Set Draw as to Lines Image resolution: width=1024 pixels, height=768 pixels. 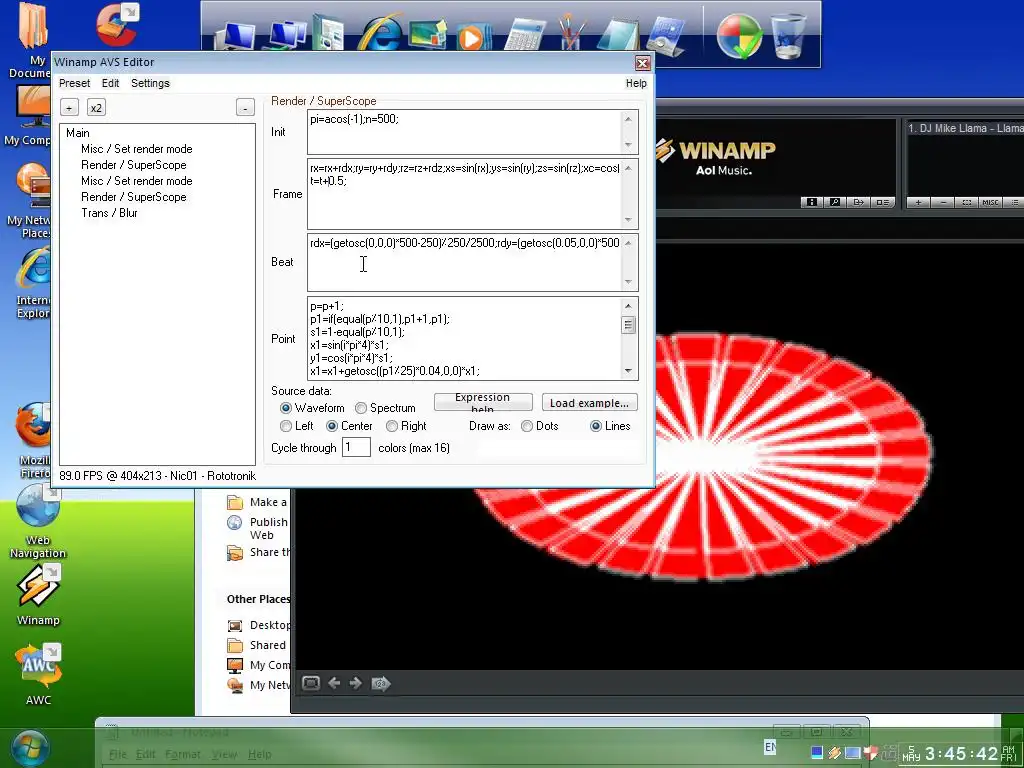(x=596, y=426)
